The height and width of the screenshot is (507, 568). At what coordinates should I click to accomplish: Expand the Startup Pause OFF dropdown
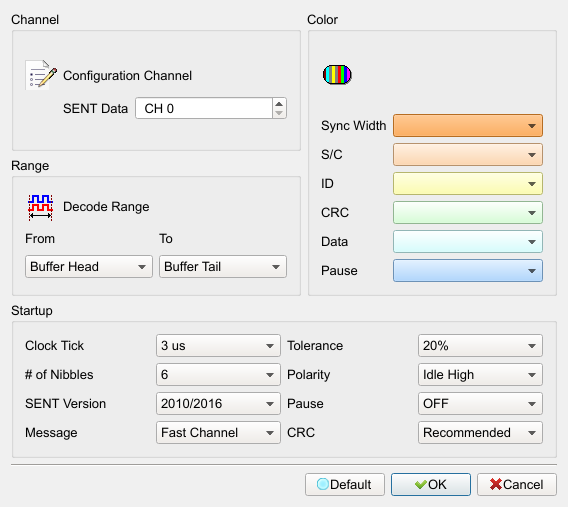(480, 403)
